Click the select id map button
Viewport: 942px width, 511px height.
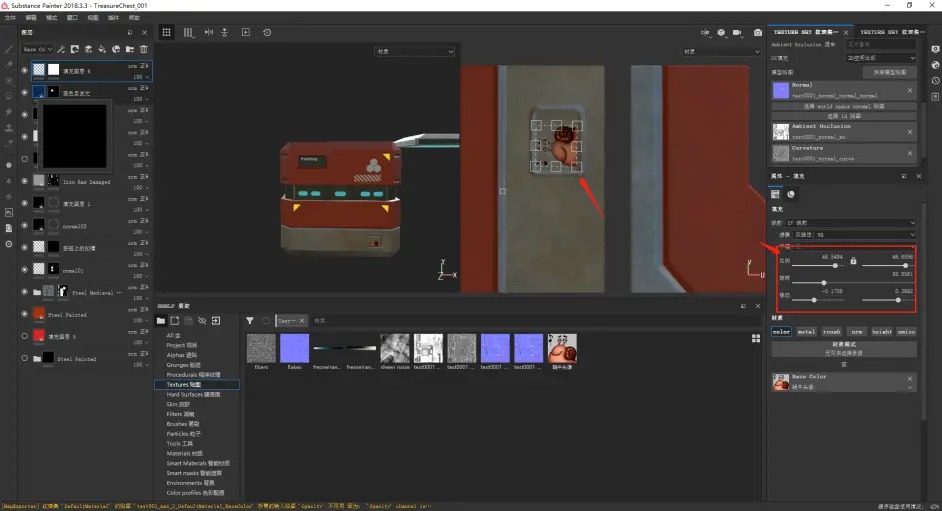tap(843, 116)
